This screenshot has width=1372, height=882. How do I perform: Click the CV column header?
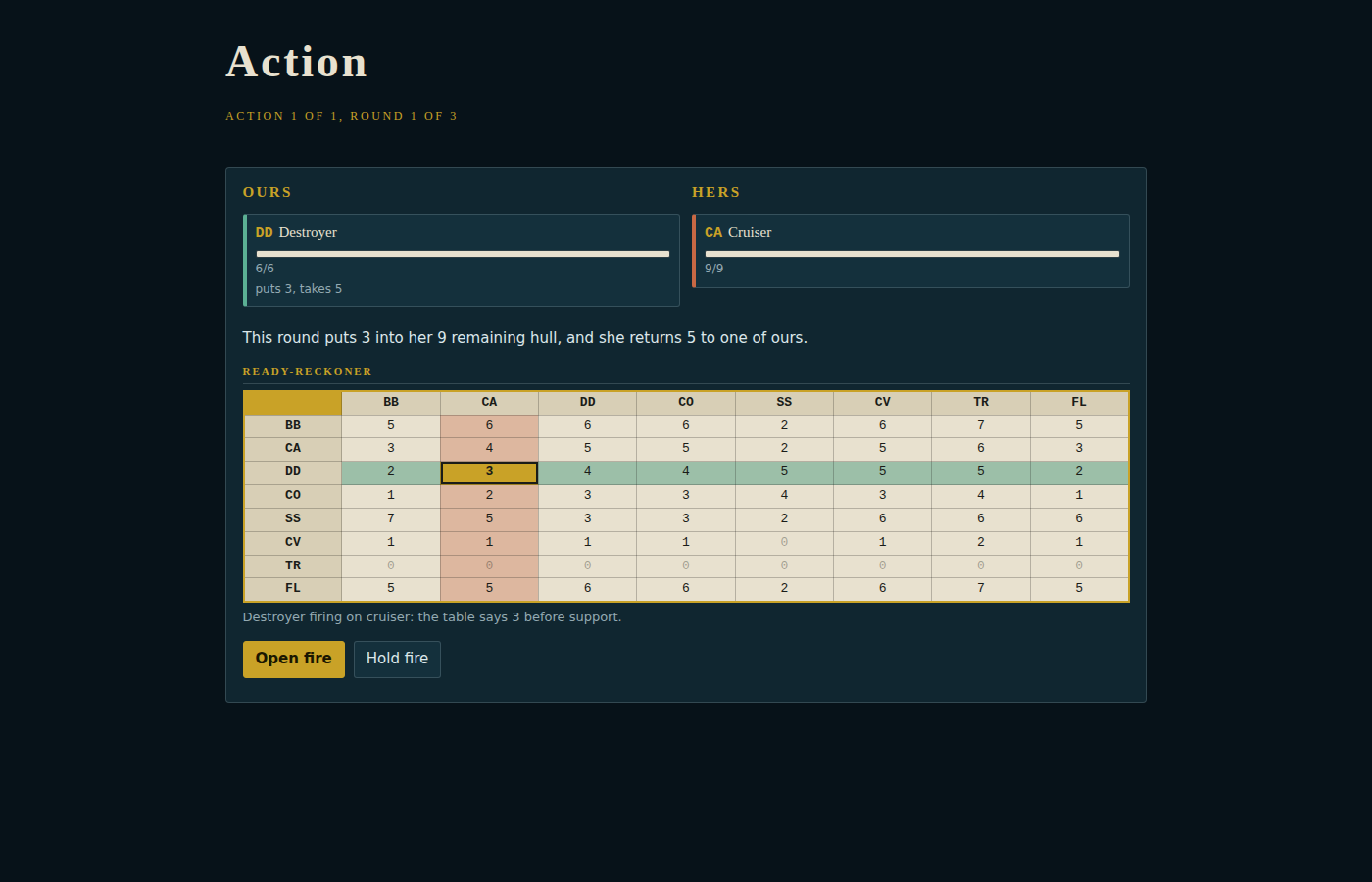(882, 403)
